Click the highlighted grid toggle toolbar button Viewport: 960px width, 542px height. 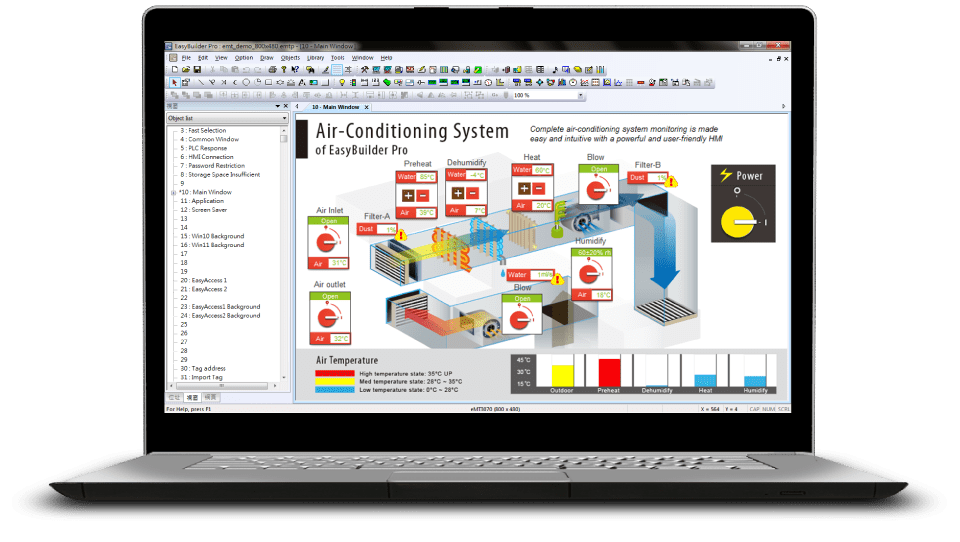[337, 69]
